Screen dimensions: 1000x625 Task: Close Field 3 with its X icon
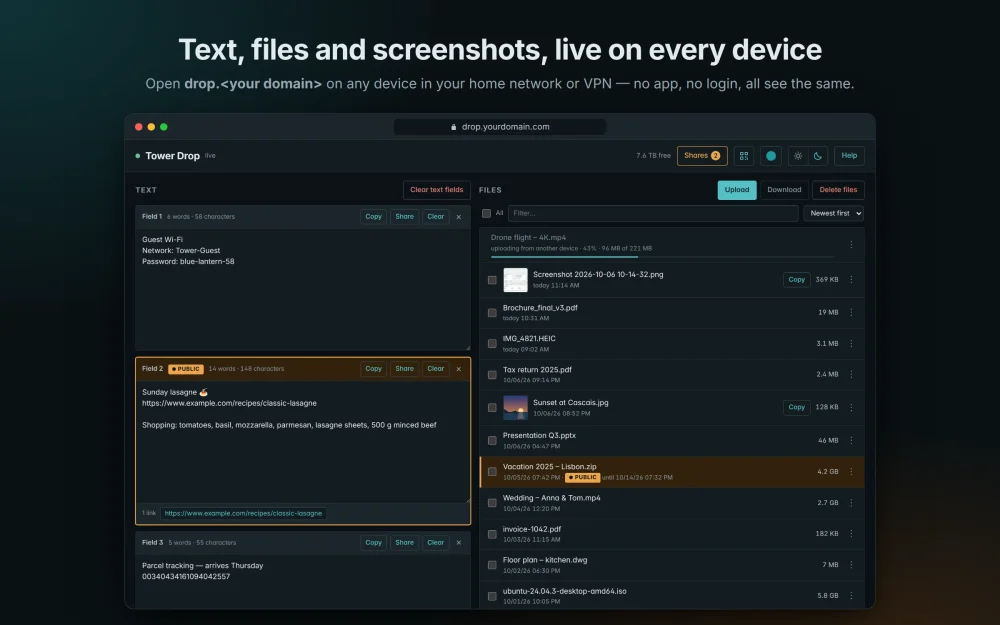point(459,543)
